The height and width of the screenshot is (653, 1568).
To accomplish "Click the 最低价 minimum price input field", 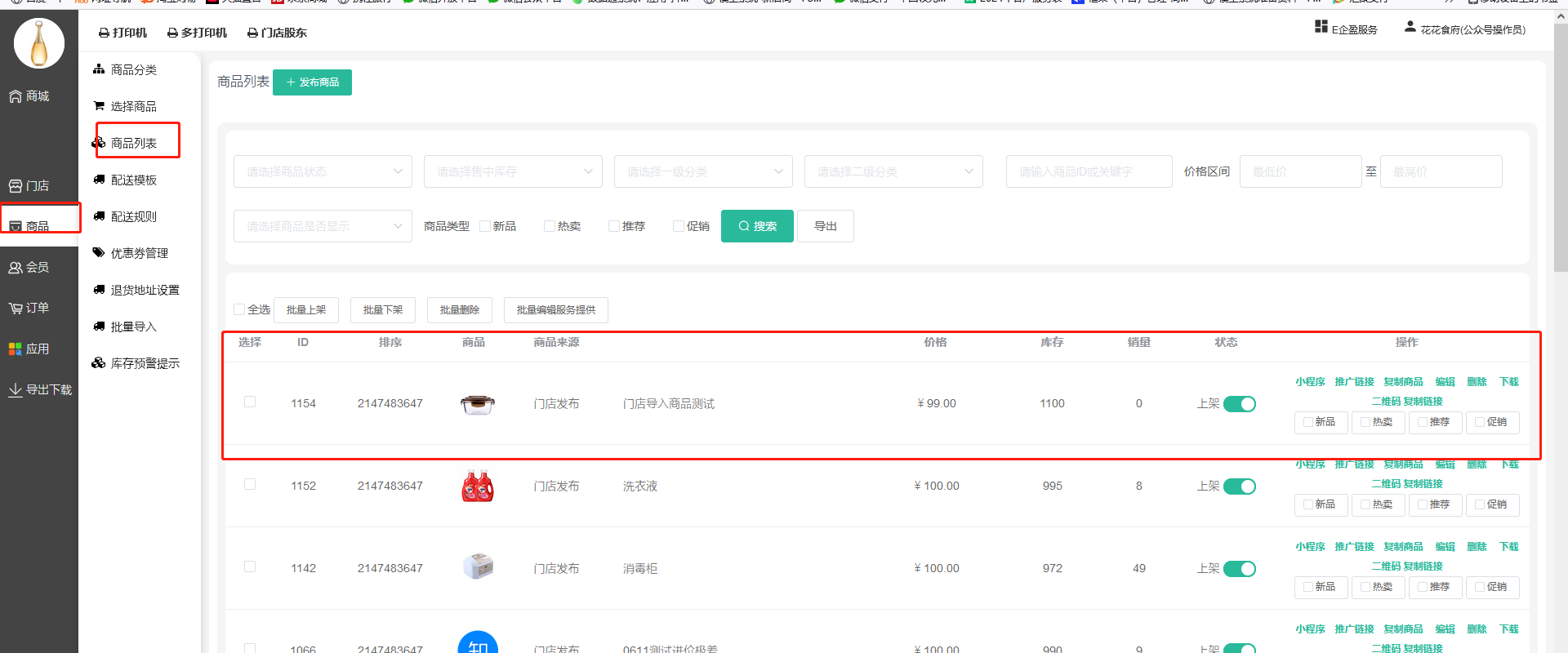I will pos(1299,171).
